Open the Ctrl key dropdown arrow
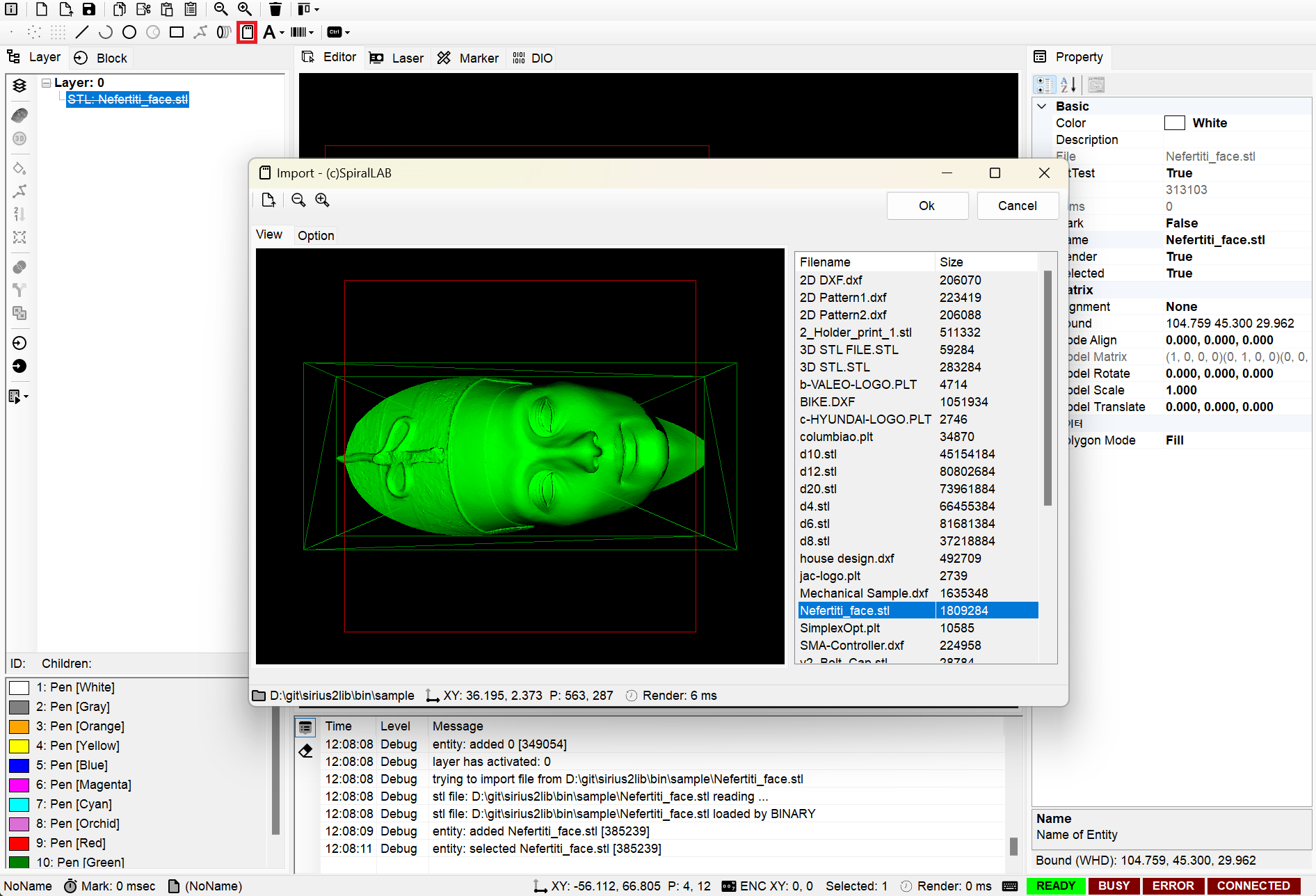 [x=347, y=33]
